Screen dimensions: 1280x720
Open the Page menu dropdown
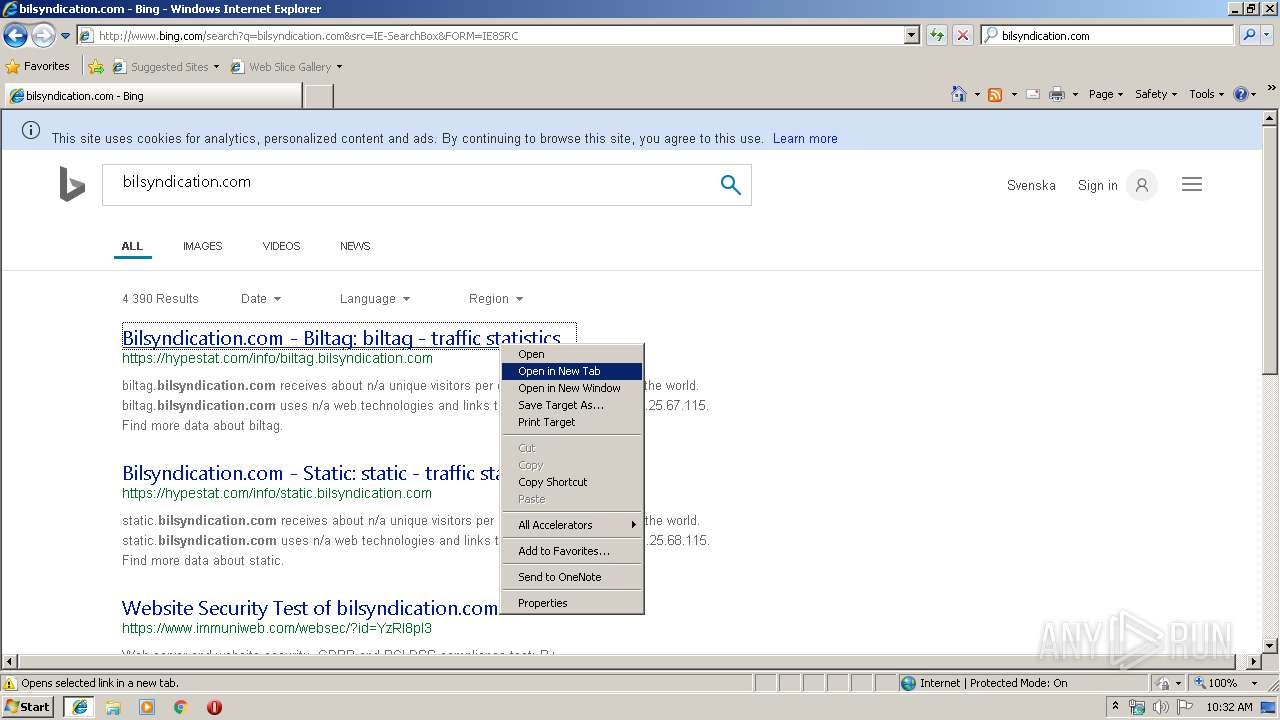click(1106, 94)
